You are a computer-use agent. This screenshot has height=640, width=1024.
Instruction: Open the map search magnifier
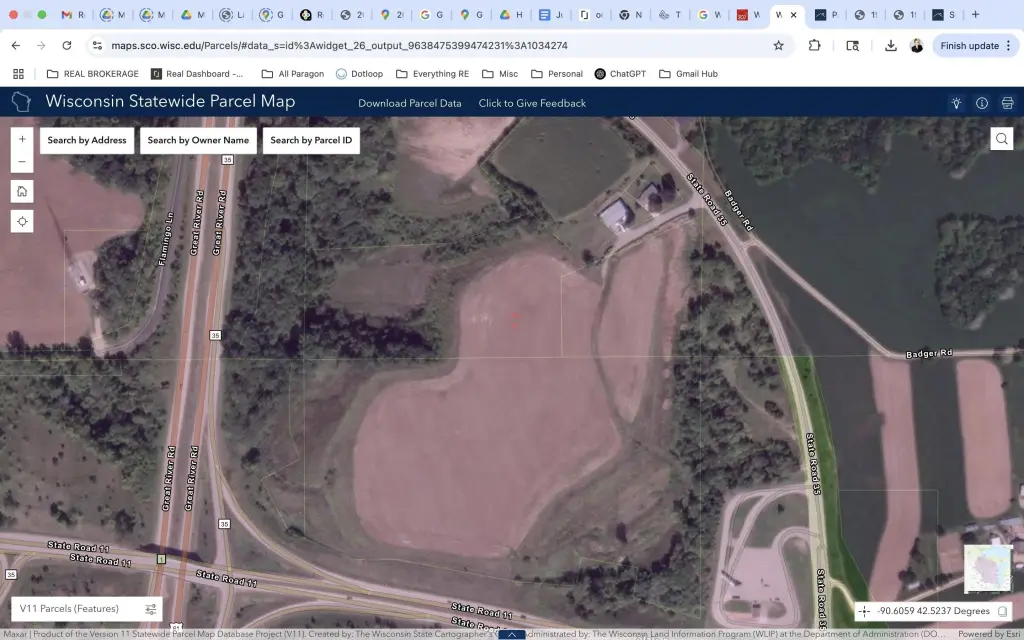(1001, 139)
